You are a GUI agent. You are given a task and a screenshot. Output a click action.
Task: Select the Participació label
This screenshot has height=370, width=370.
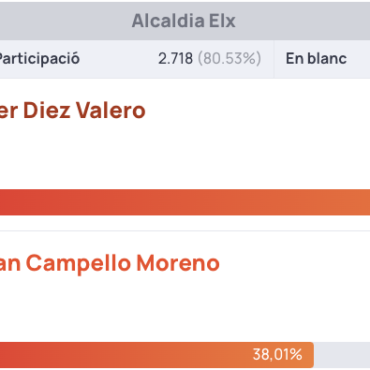coord(39,59)
